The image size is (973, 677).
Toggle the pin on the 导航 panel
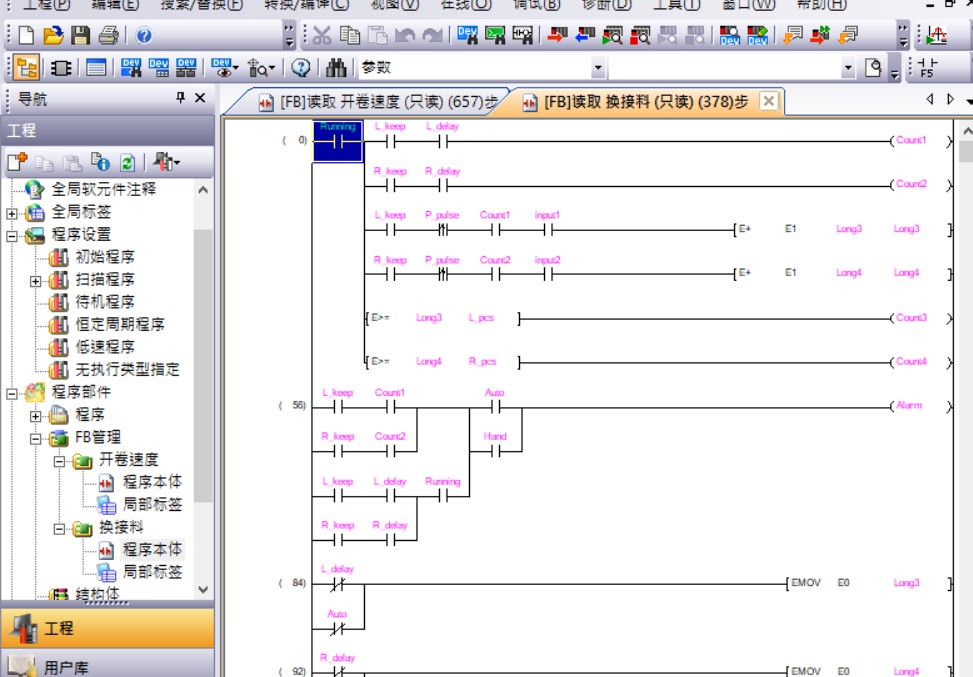click(181, 98)
